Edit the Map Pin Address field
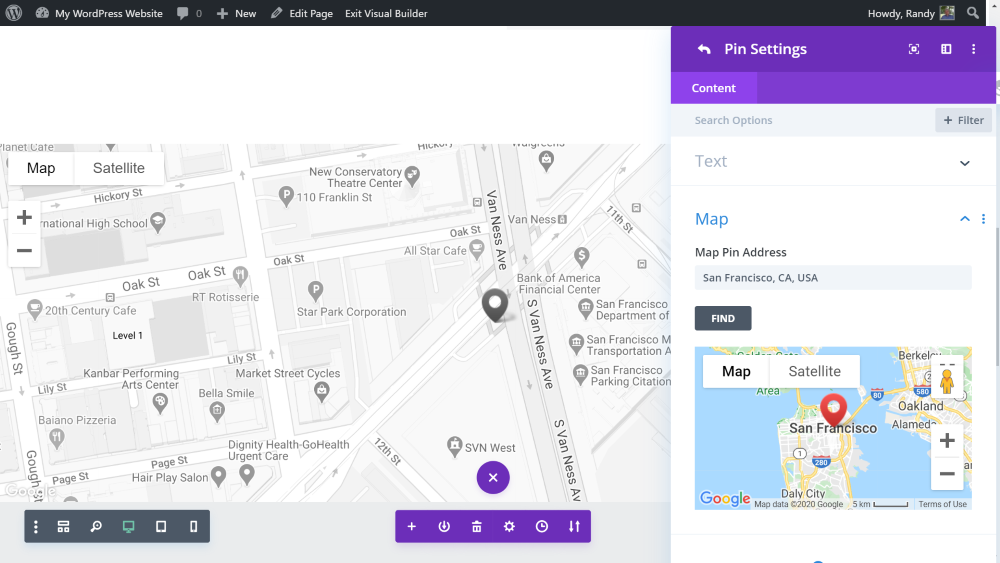 [833, 277]
